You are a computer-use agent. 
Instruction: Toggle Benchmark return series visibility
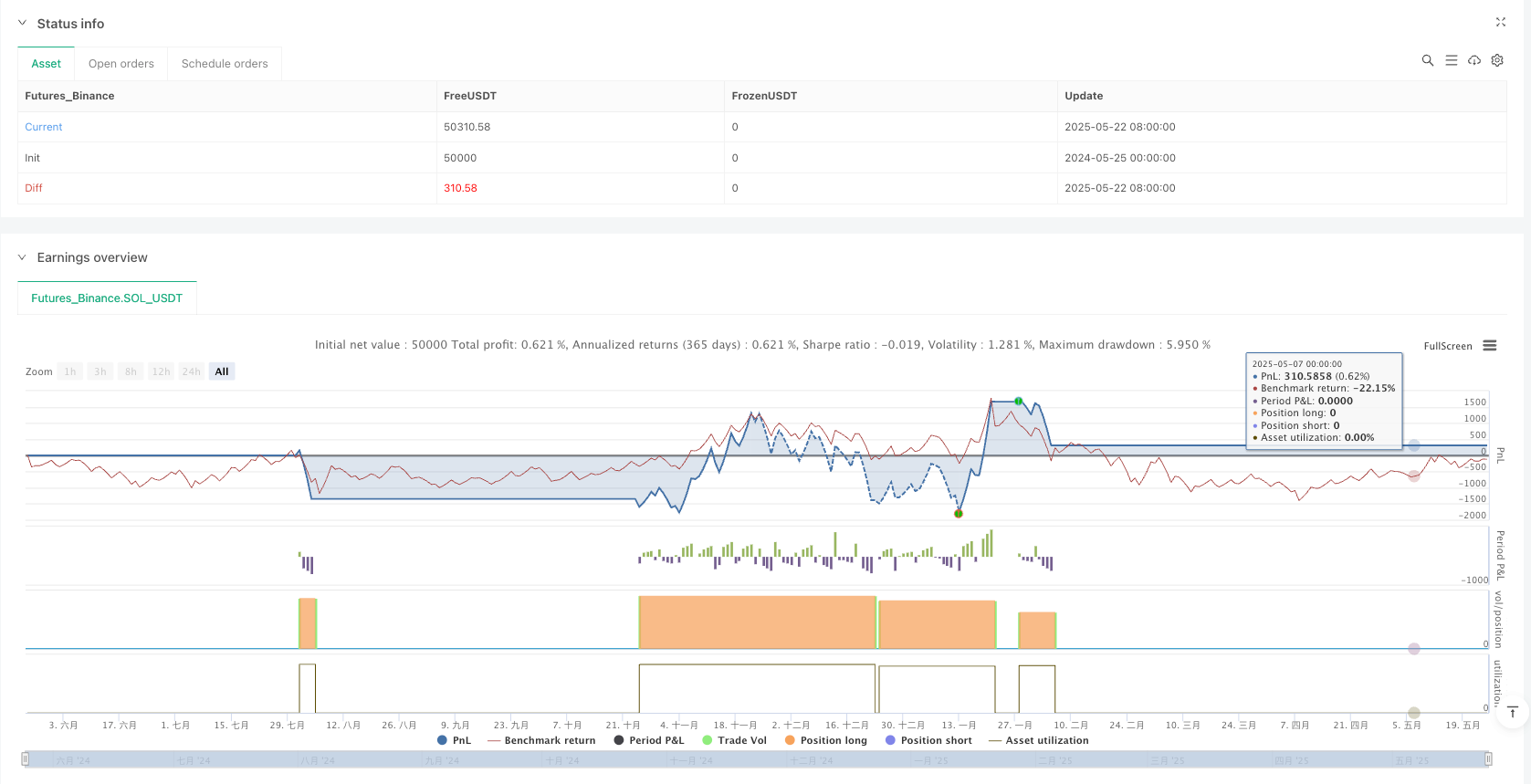(x=541, y=740)
